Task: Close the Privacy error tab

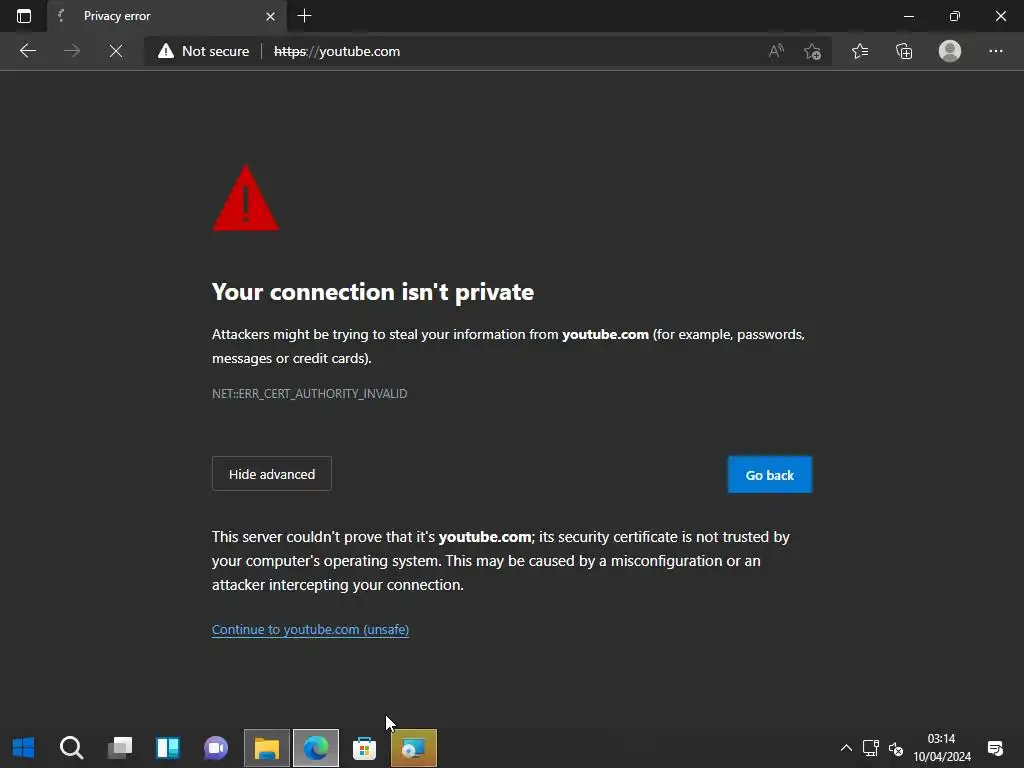Action: 270,16
